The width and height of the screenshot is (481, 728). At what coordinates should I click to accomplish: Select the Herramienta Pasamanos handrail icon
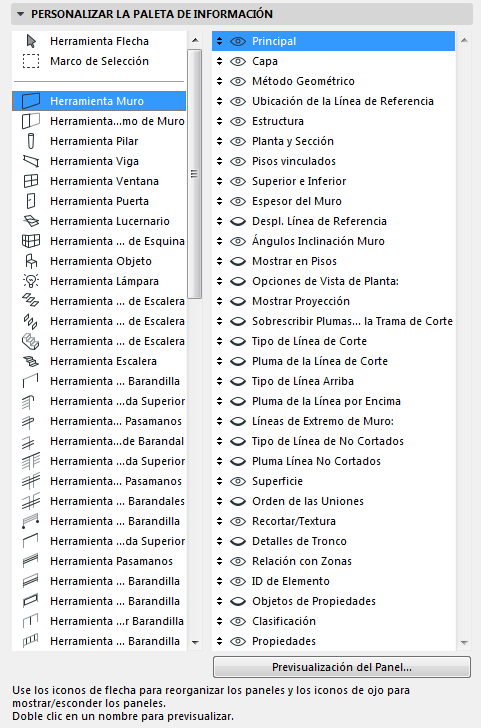(x=31, y=560)
